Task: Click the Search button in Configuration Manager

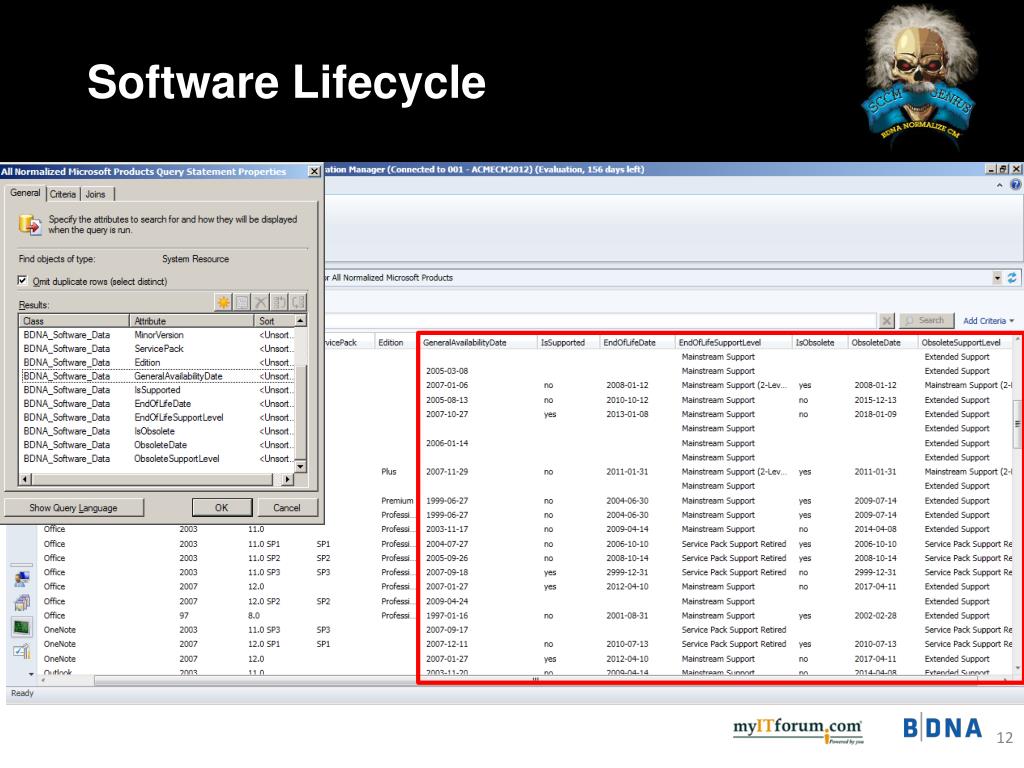Action: 926,321
